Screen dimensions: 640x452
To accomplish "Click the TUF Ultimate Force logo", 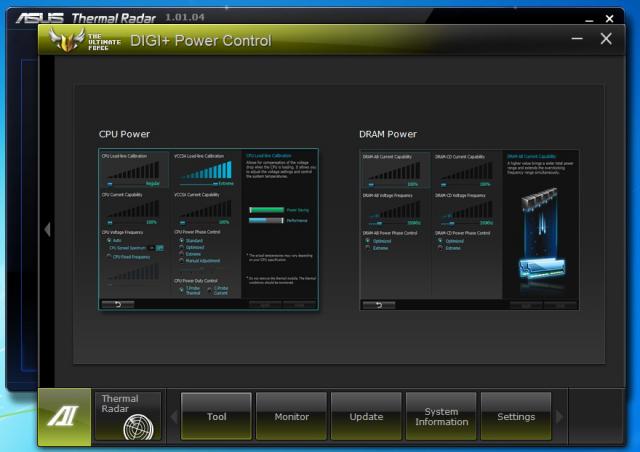I will (x=85, y=40).
